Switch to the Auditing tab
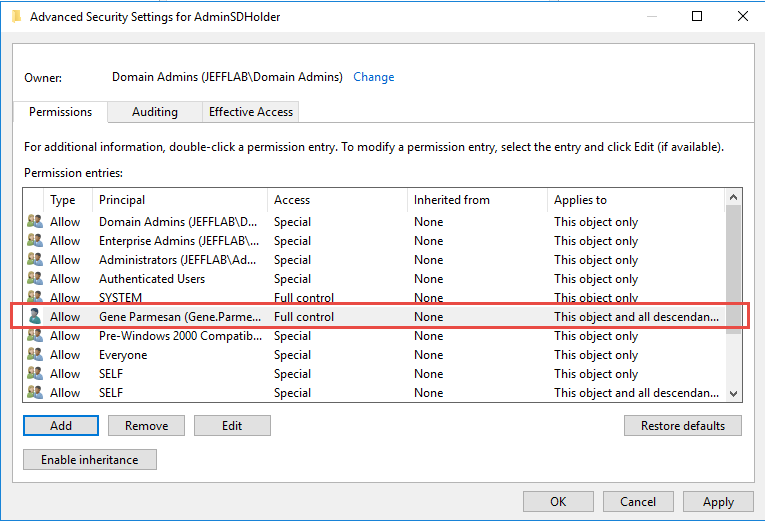Viewport: 765px width, 521px height. pyautogui.click(x=155, y=112)
